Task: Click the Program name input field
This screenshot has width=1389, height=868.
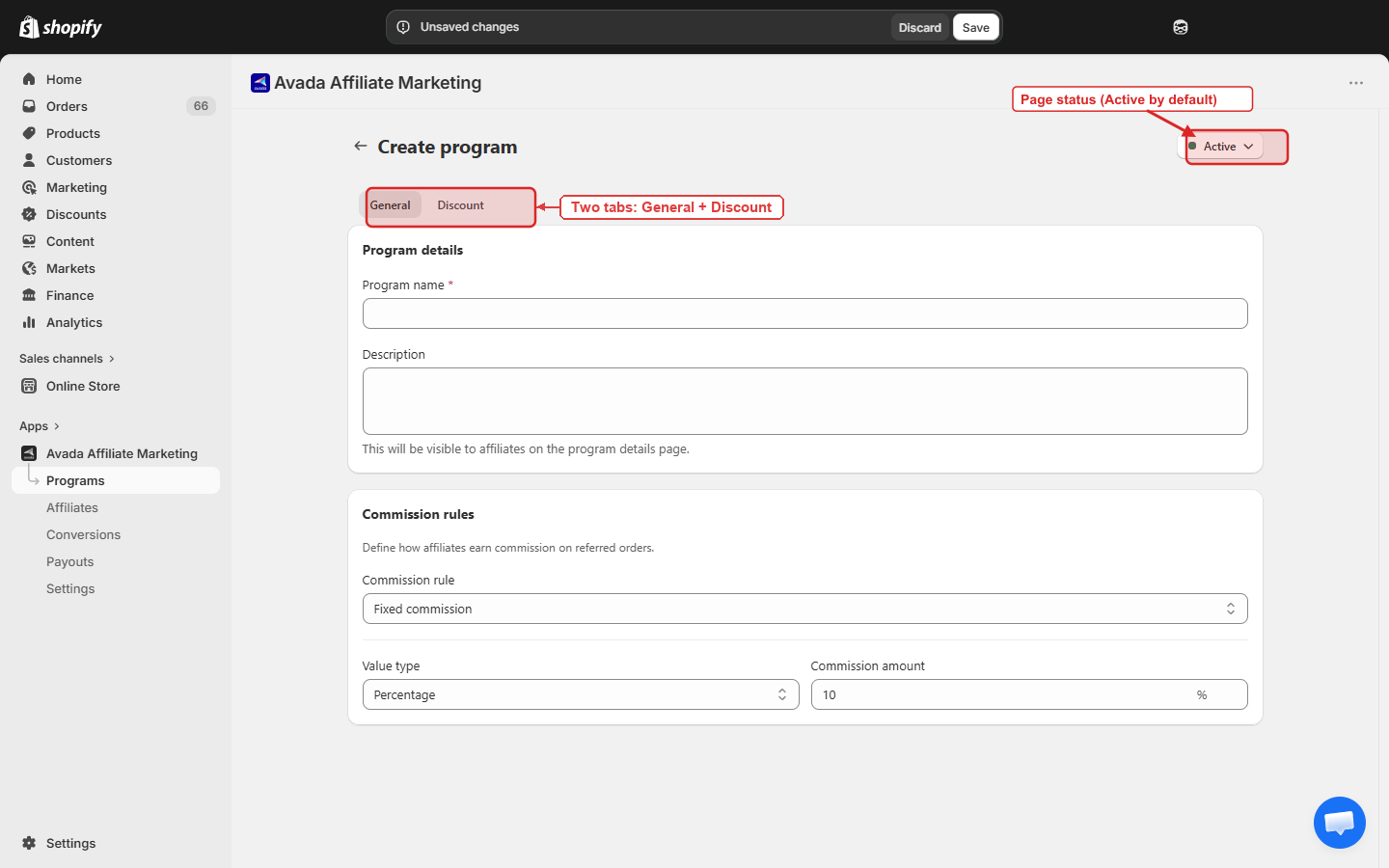Action: (804, 313)
